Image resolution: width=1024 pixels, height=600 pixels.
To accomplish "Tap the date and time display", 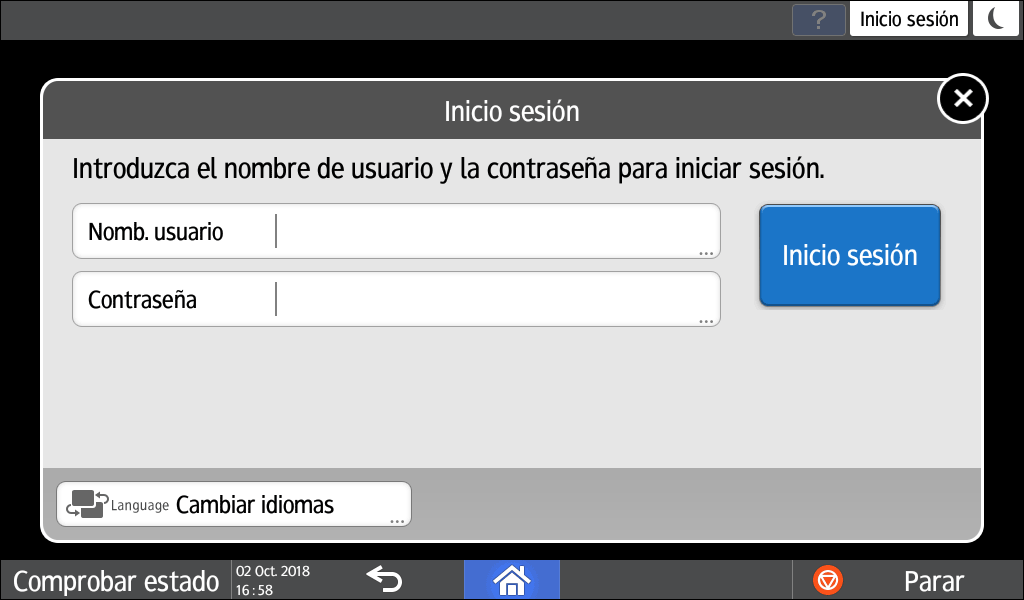I will coord(273,580).
